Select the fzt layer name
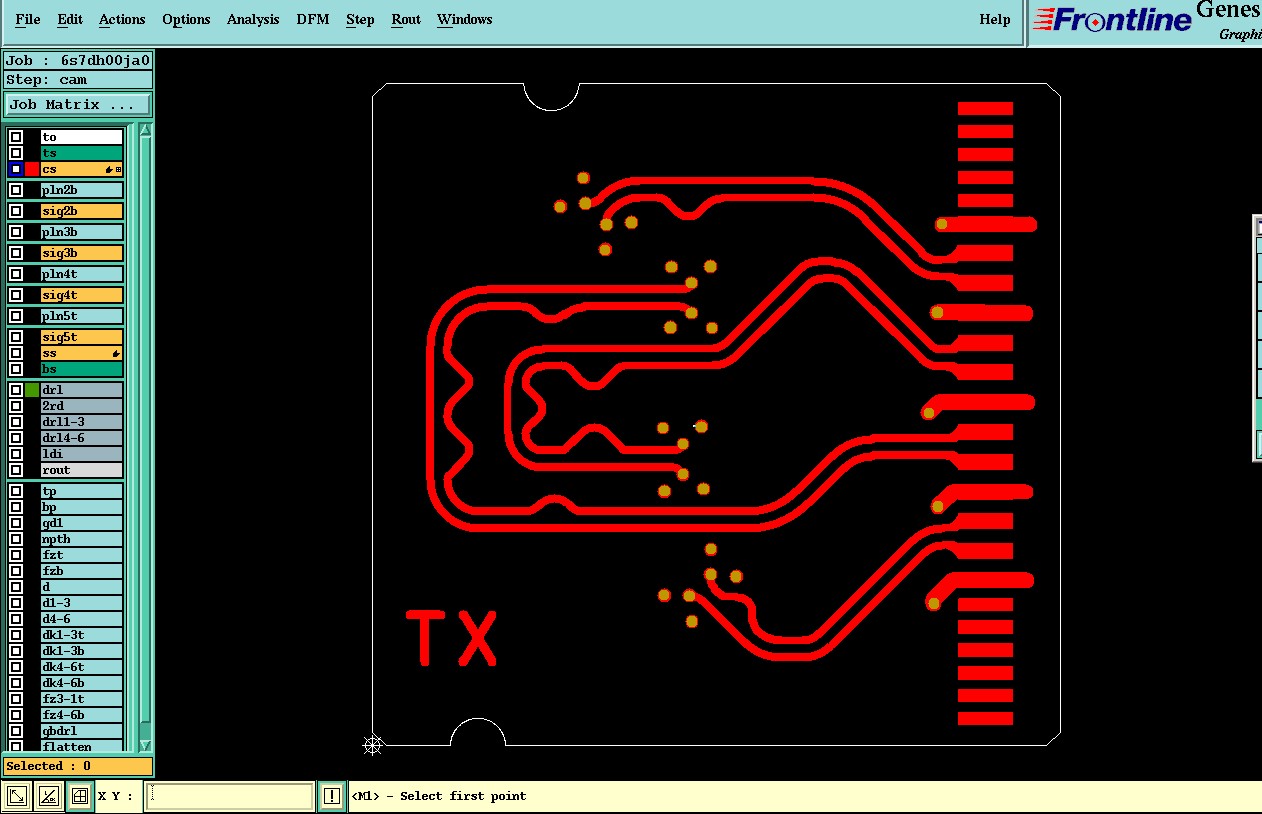Screen dimensions: 1262x814 [x=82, y=555]
